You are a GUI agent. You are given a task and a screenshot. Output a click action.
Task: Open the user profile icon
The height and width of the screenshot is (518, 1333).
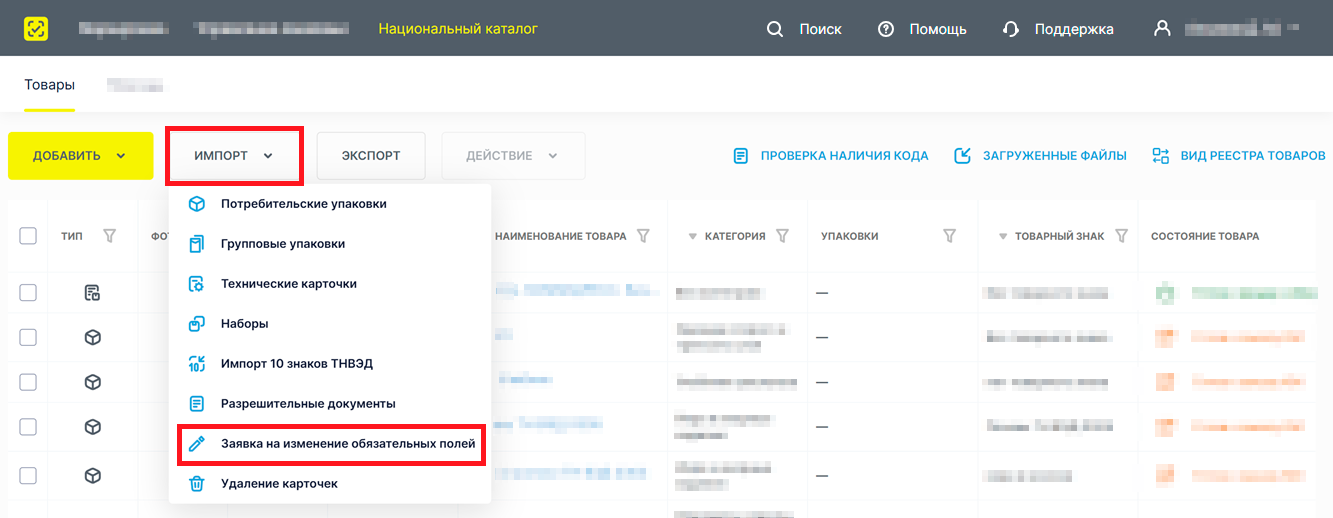pyautogui.click(x=1162, y=29)
